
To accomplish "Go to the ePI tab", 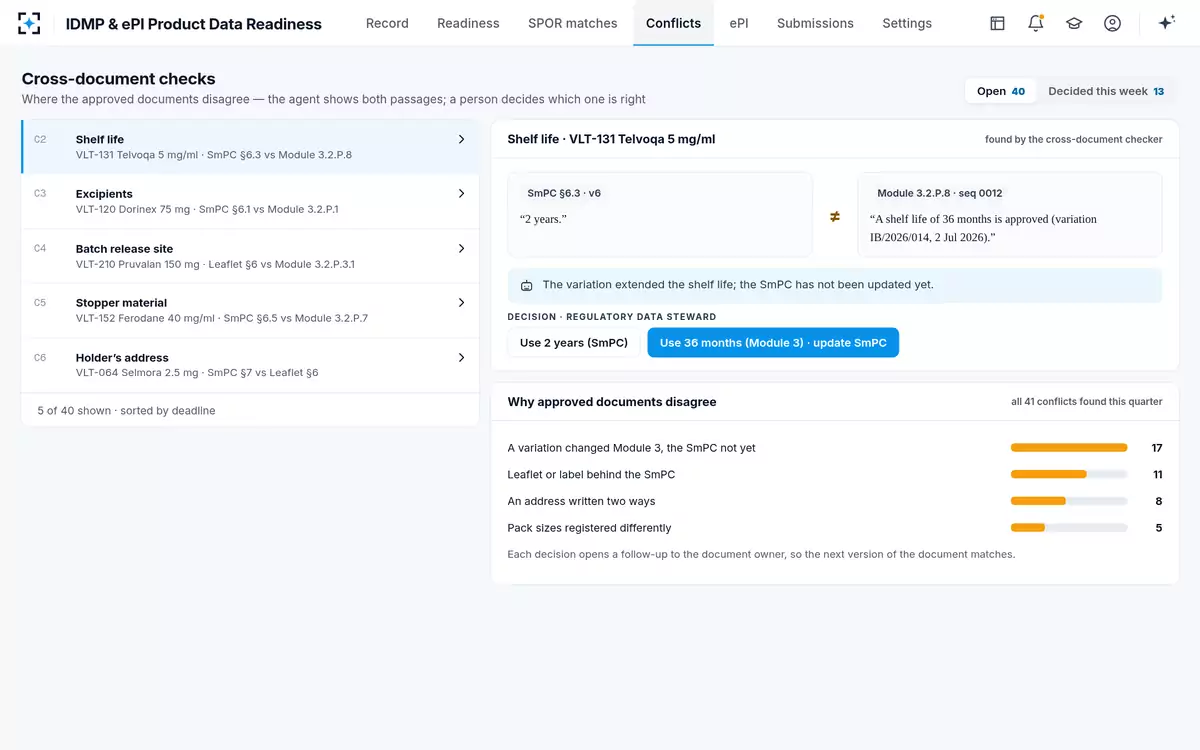I will pos(739,23).
